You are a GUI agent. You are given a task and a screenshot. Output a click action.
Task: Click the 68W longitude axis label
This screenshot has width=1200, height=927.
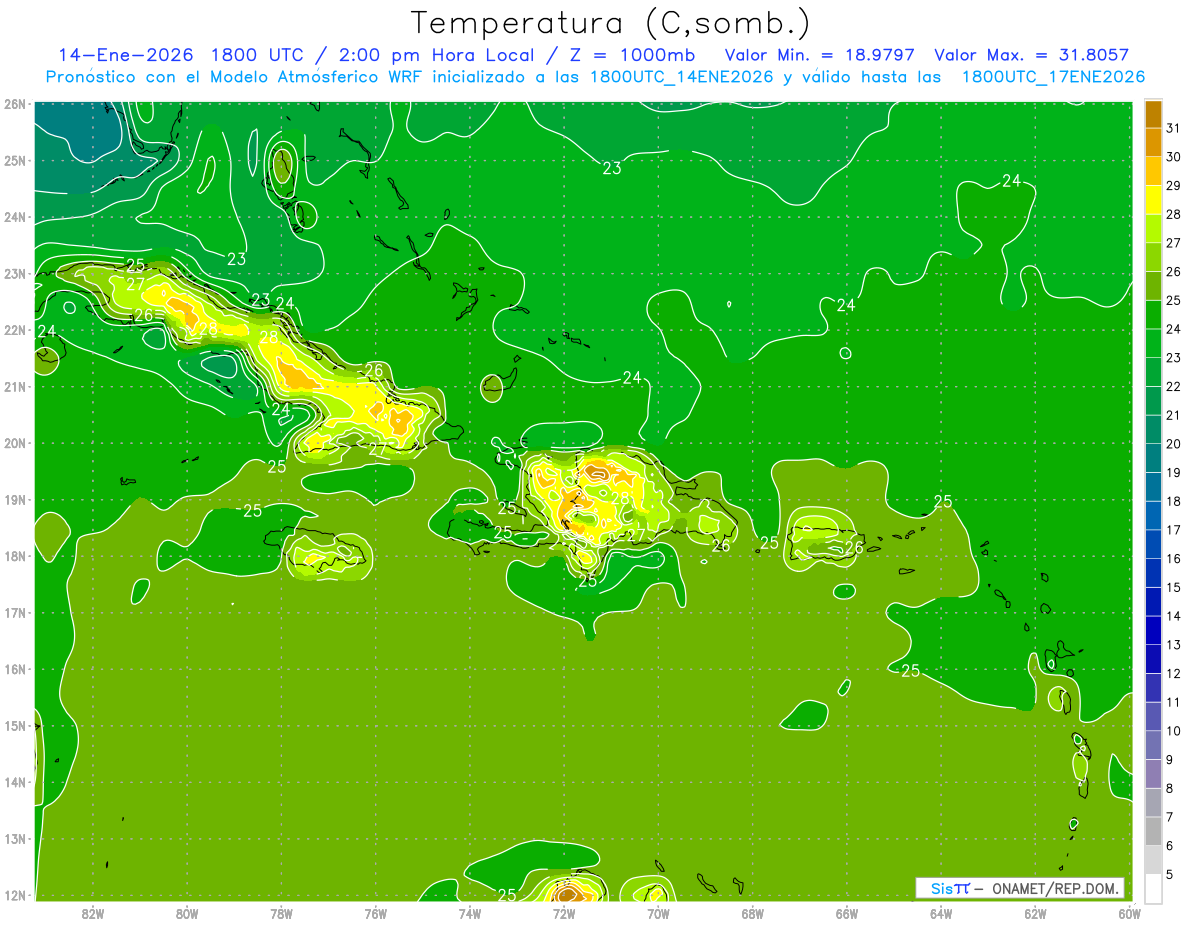pyautogui.click(x=753, y=913)
